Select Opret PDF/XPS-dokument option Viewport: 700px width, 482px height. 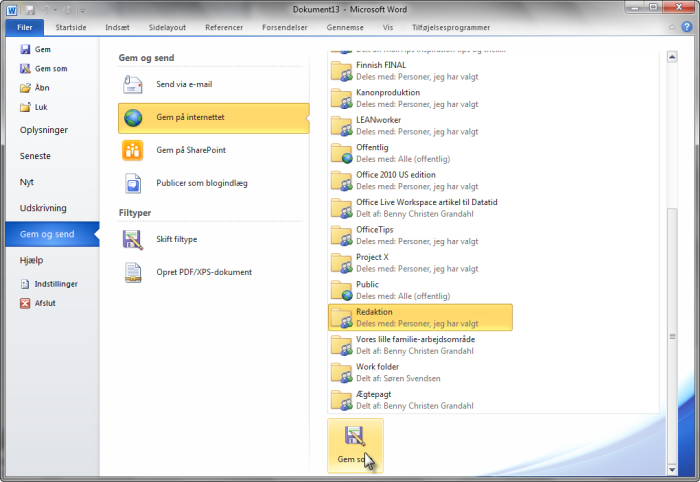[x=213, y=272]
